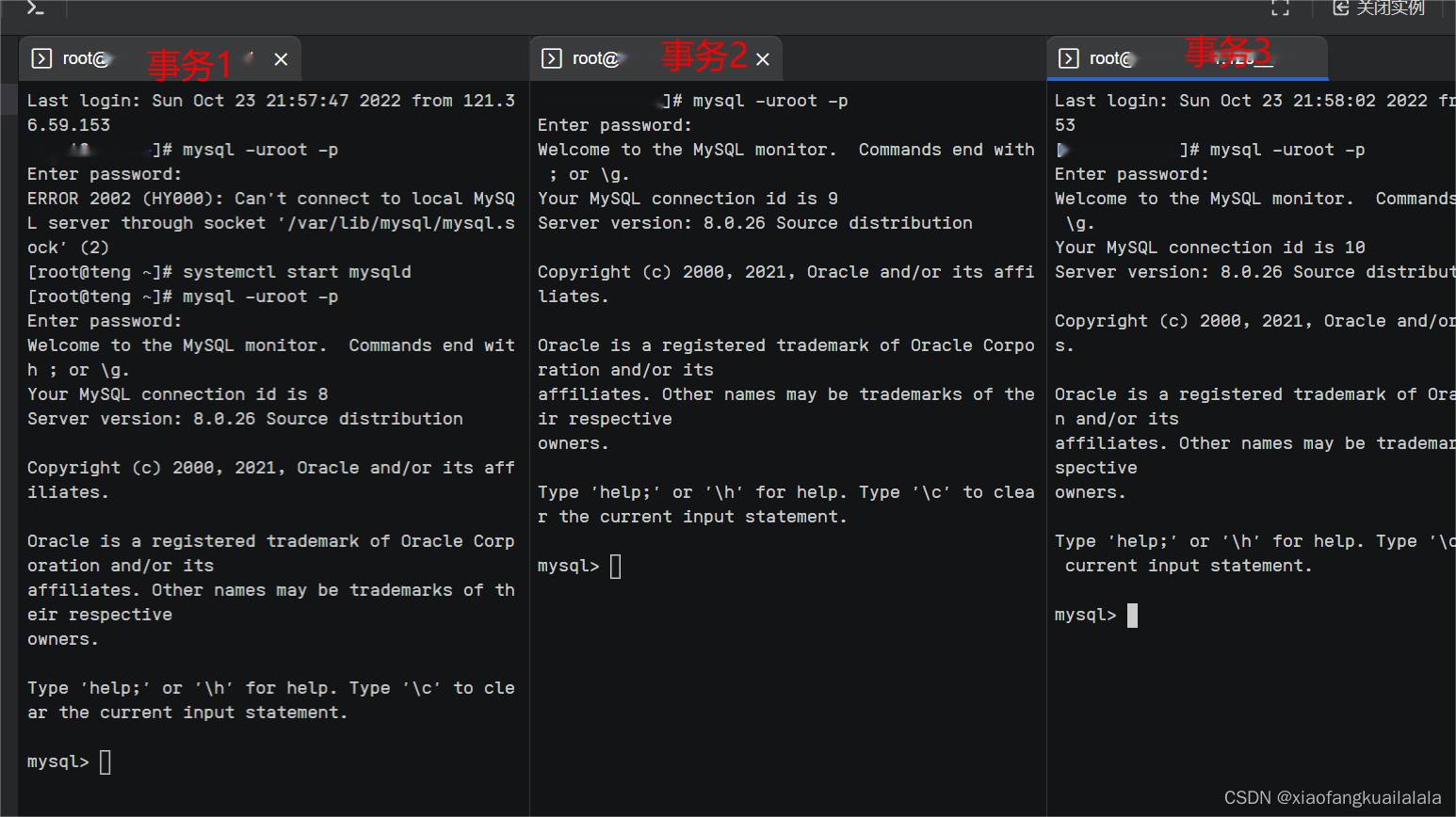Click 'Your MySQL connection id is 9' text

[688, 199]
